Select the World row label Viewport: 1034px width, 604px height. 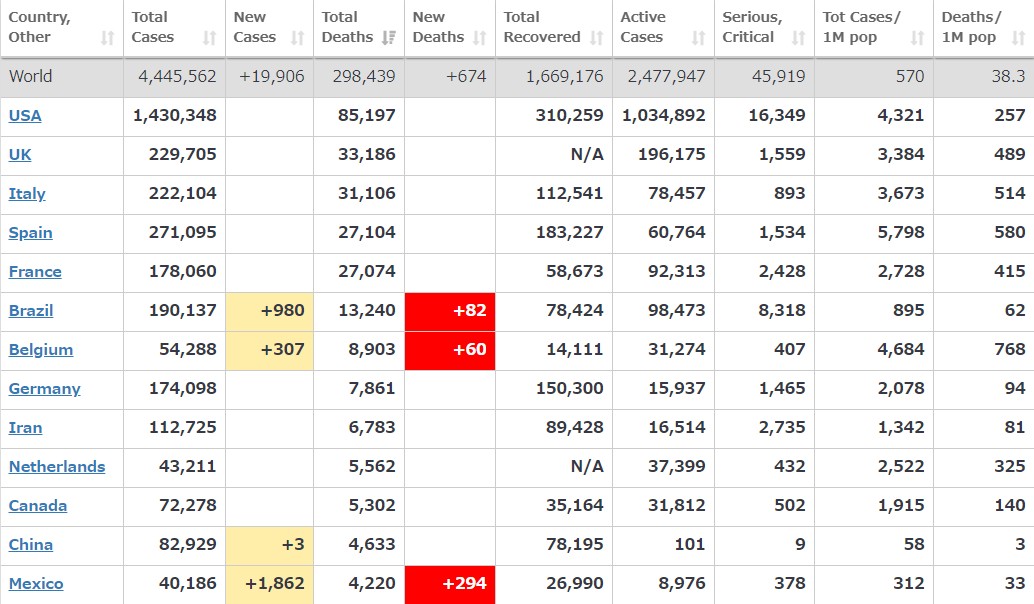30,76
